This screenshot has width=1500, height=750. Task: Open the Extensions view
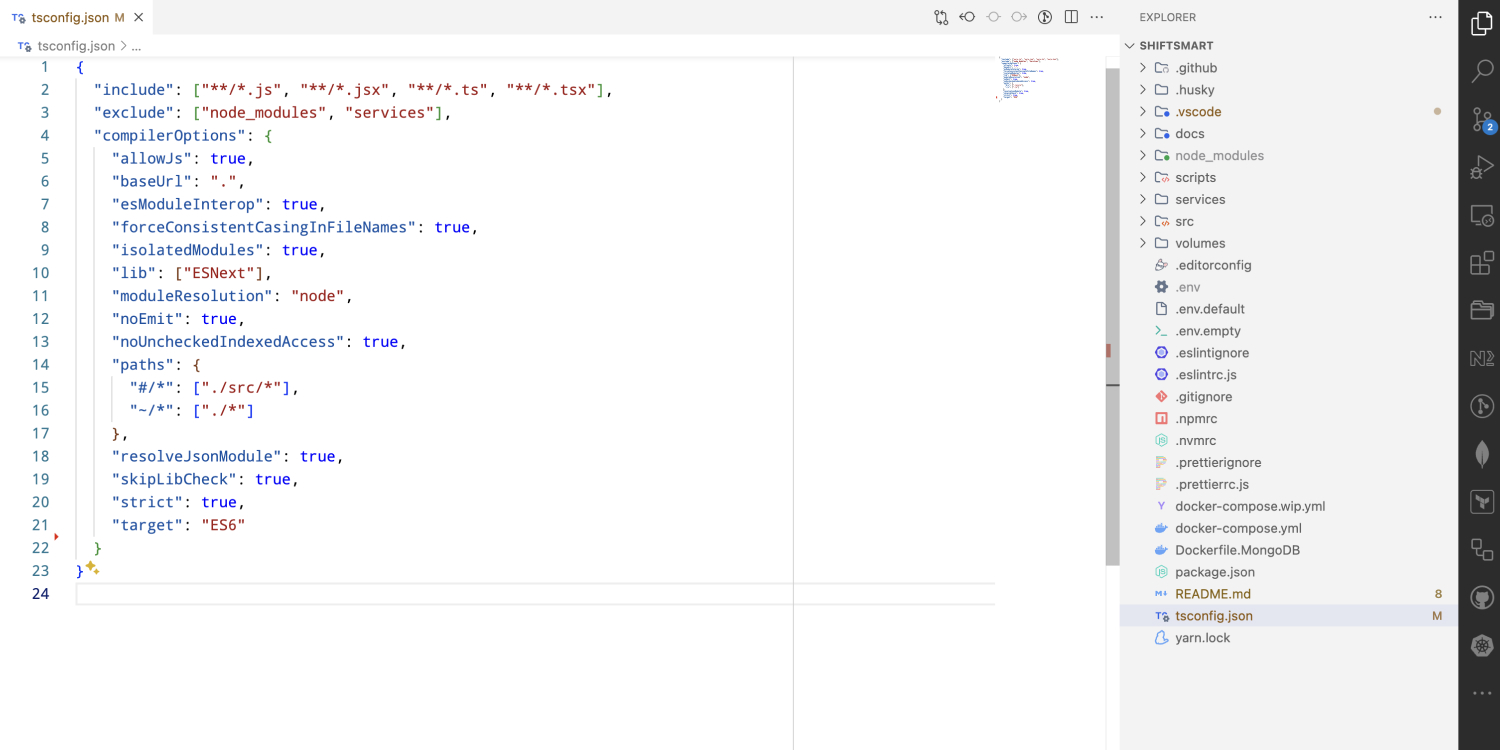[x=1481, y=263]
